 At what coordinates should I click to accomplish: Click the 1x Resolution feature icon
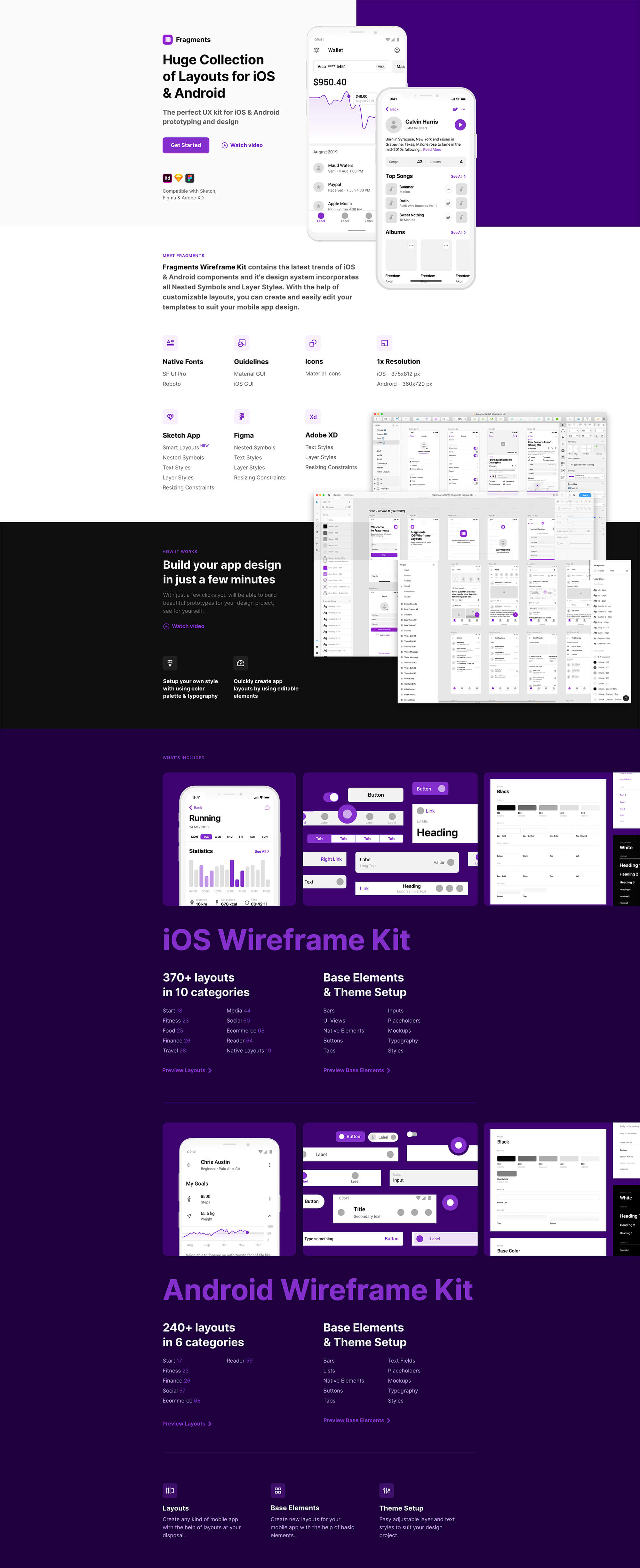385,343
